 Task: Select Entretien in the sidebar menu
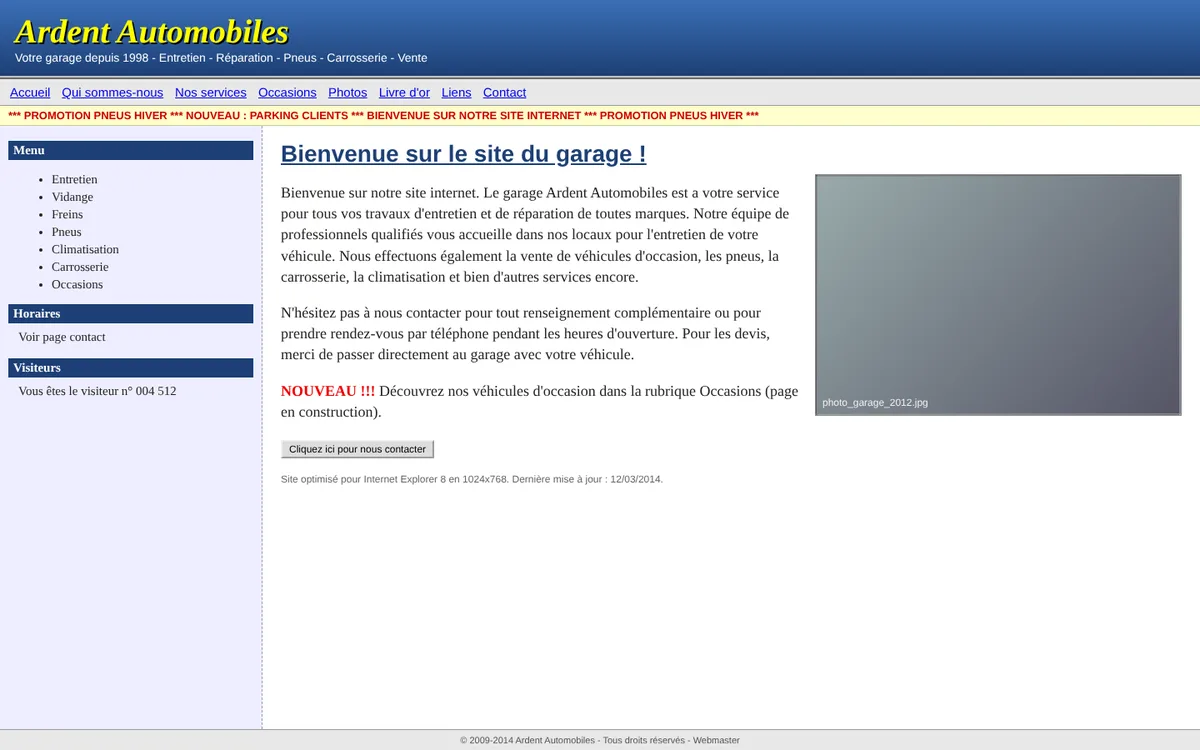coord(75,179)
